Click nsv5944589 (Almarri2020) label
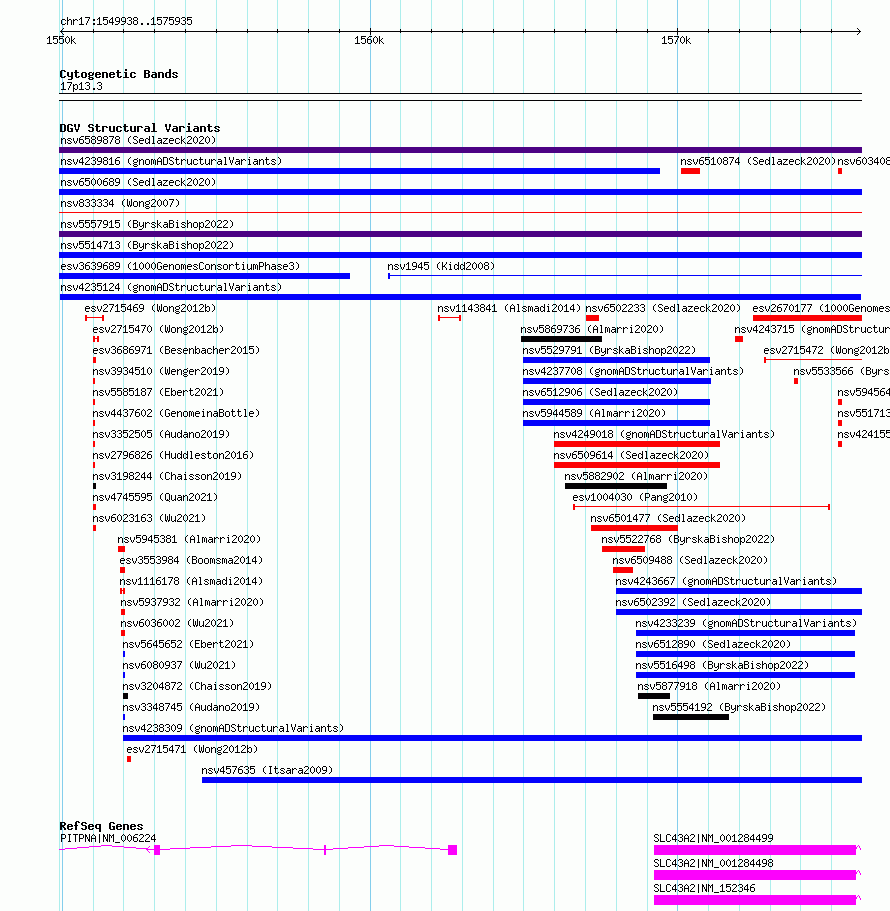Viewport: 890px width, 911px height. point(594,413)
